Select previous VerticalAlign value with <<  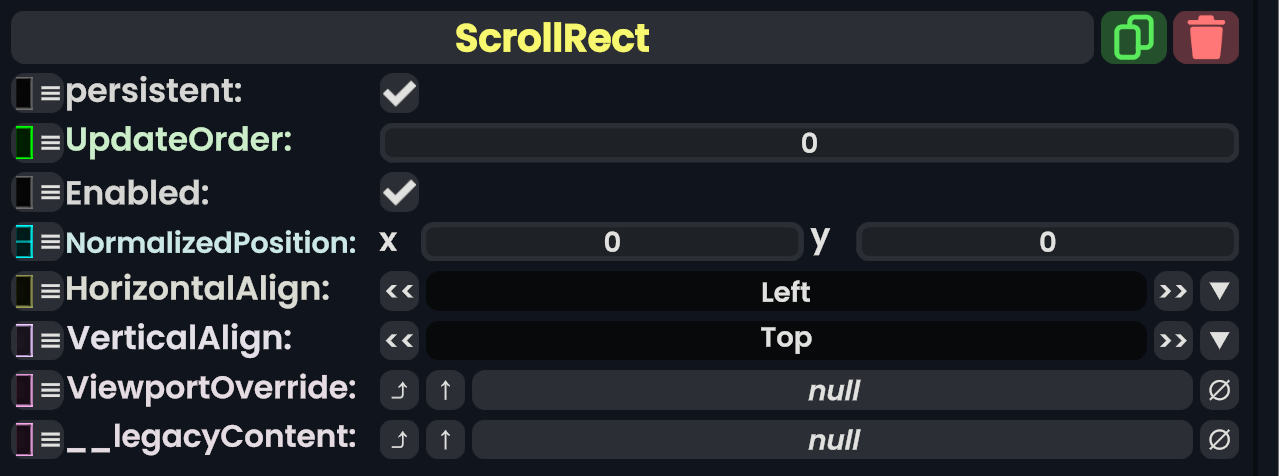point(400,340)
